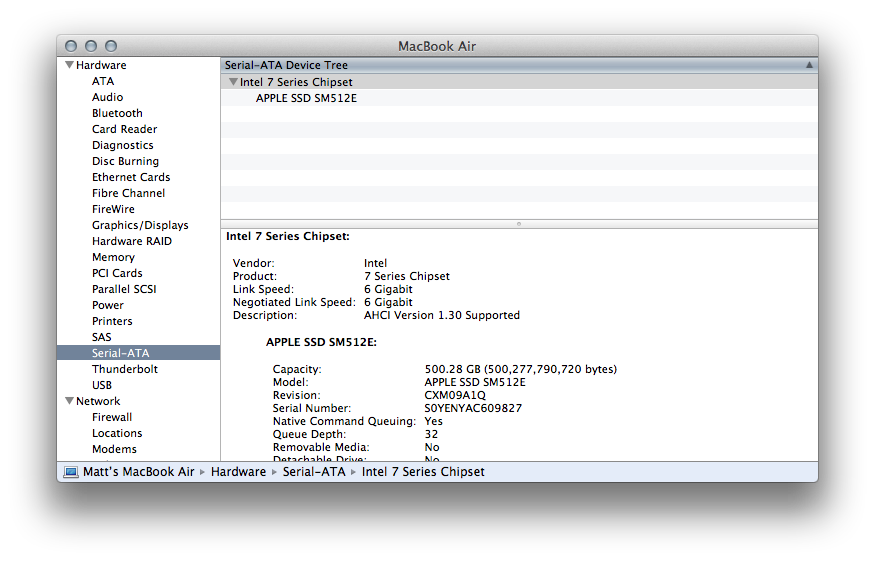Click the Vendor value Intel
Image resolution: width=875 pixels, height=561 pixels.
click(375, 263)
